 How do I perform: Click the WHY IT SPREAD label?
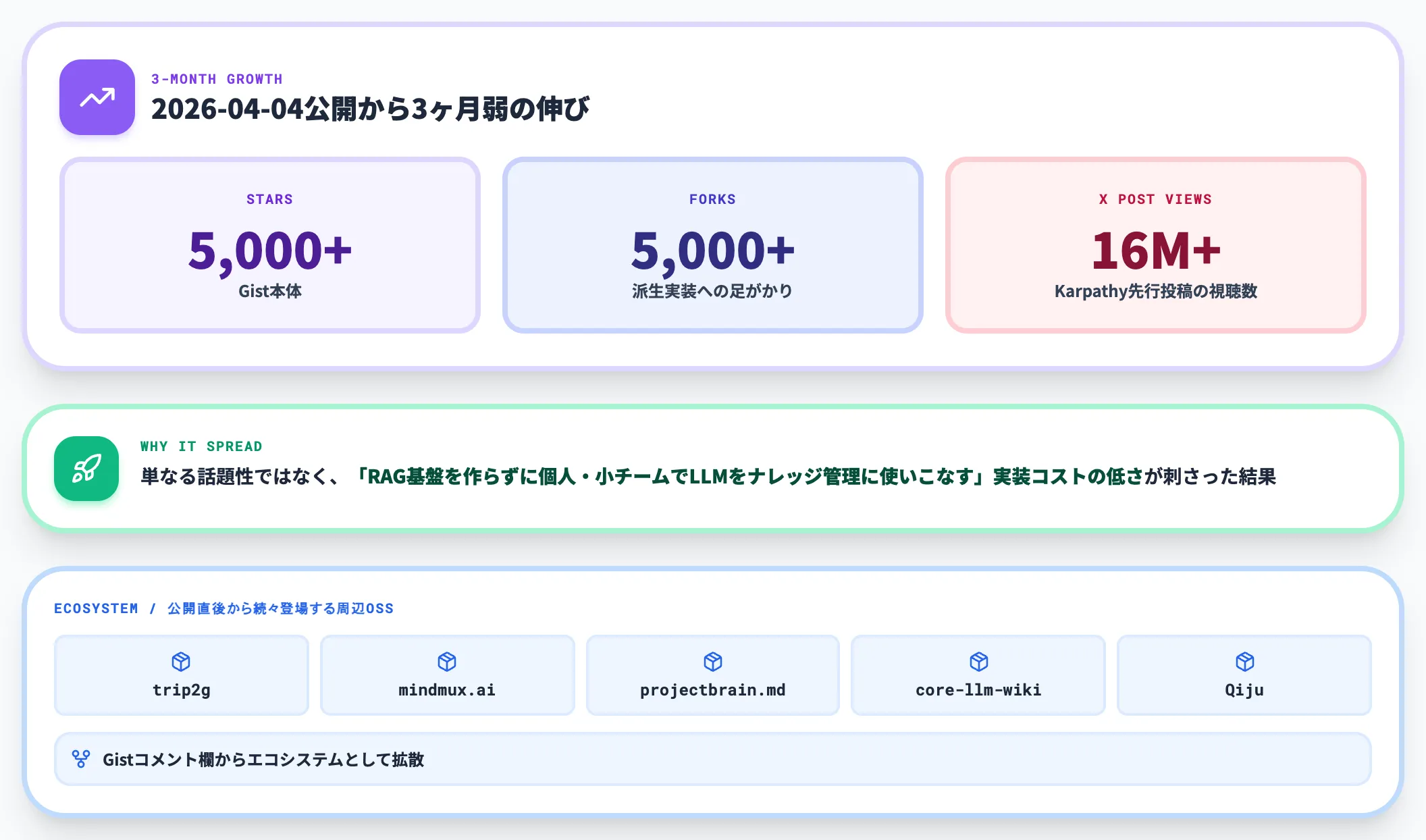click(x=201, y=446)
